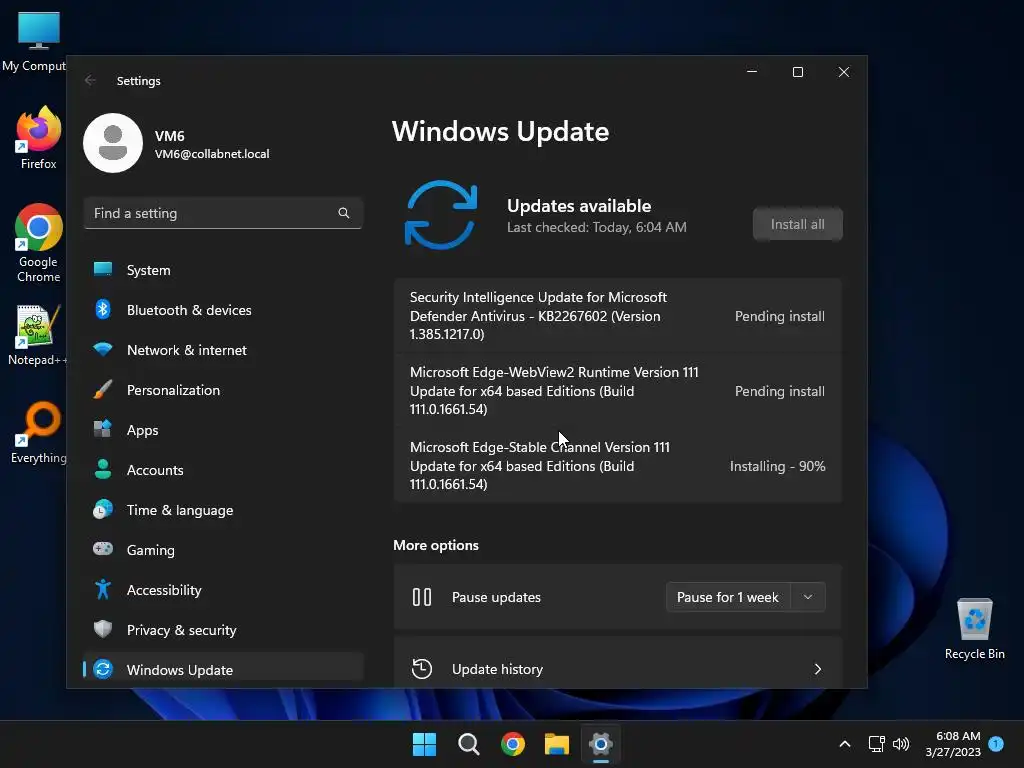Click the large blue update sync icon
The width and height of the screenshot is (1024, 768).
tap(441, 215)
